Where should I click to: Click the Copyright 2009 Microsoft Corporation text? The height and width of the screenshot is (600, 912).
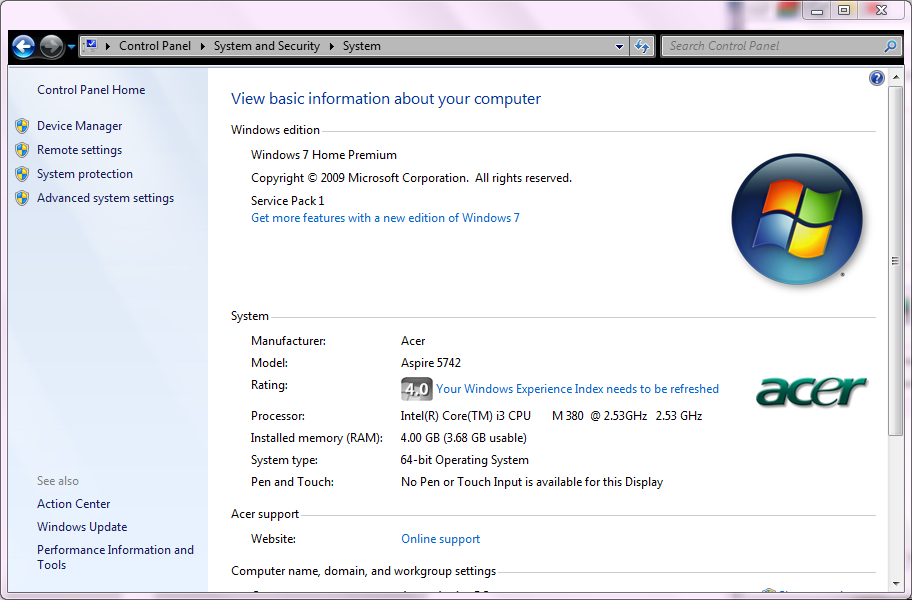pyautogui.click(x=411, y=178)
